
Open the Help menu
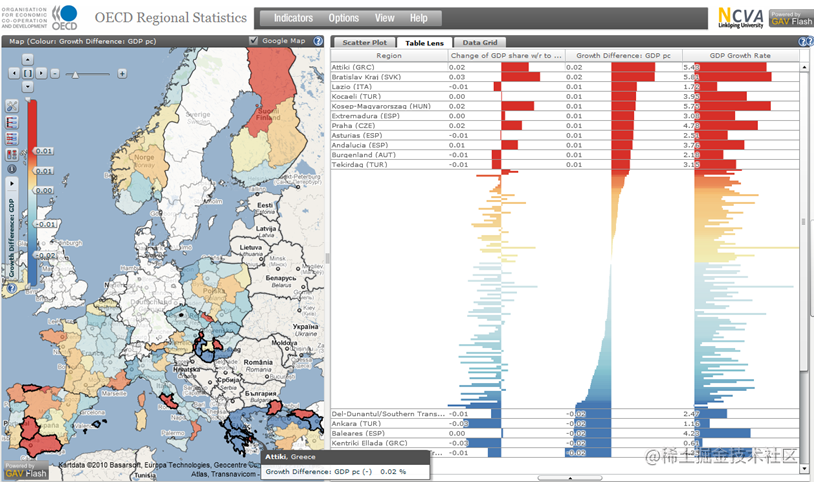(x=418, y=18)
